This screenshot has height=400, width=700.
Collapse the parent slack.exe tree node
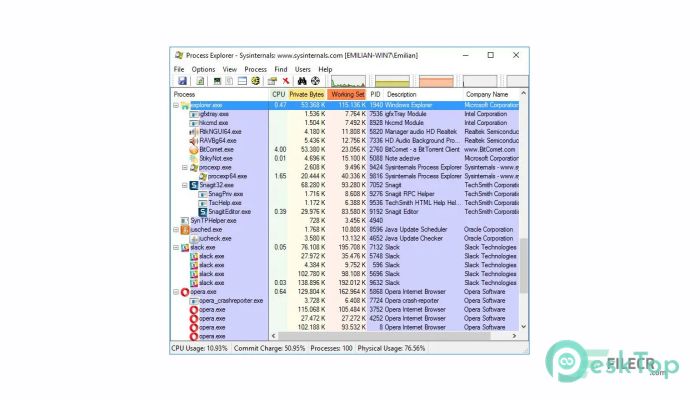(176, 247)
